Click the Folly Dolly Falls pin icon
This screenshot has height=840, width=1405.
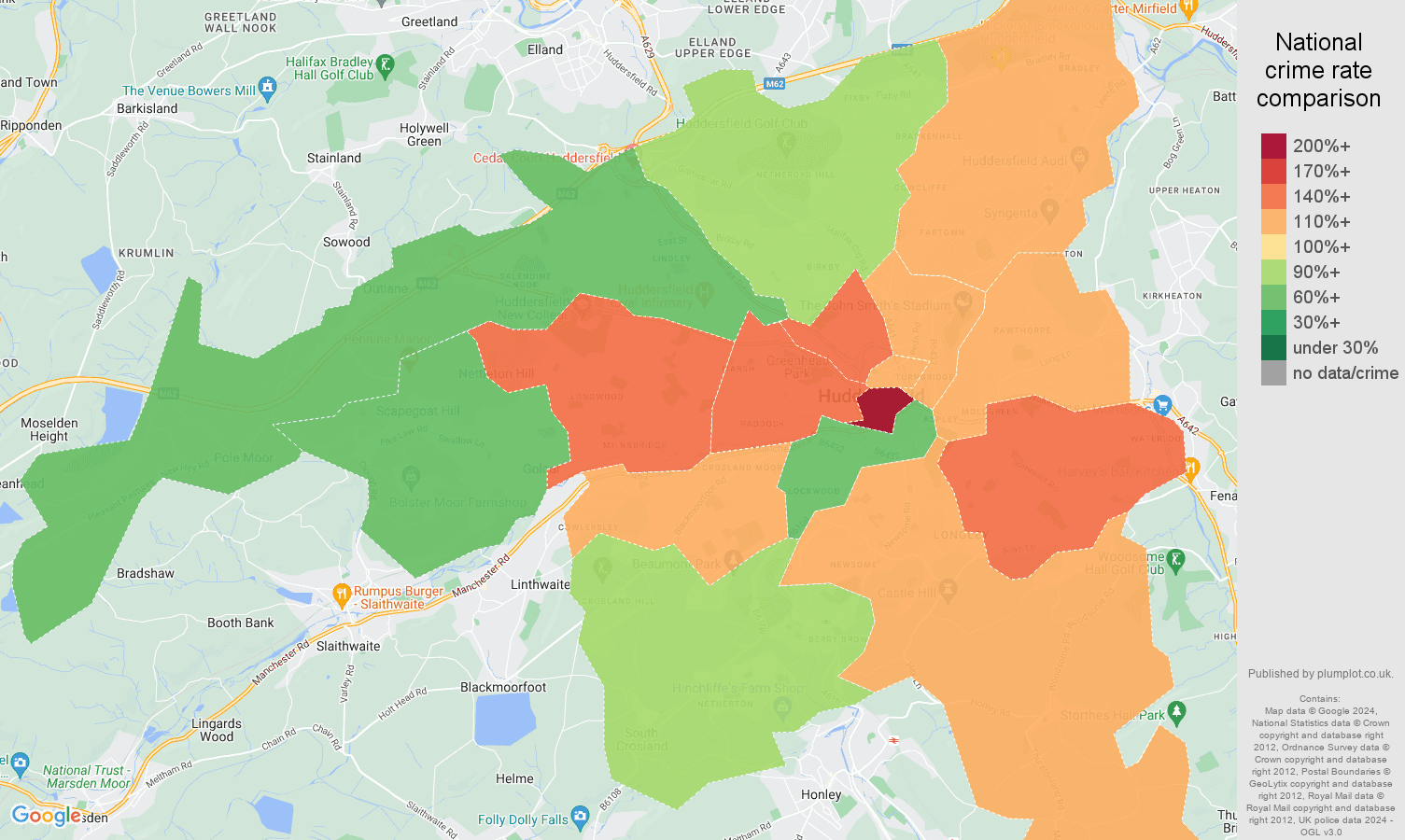coord(581,818)
